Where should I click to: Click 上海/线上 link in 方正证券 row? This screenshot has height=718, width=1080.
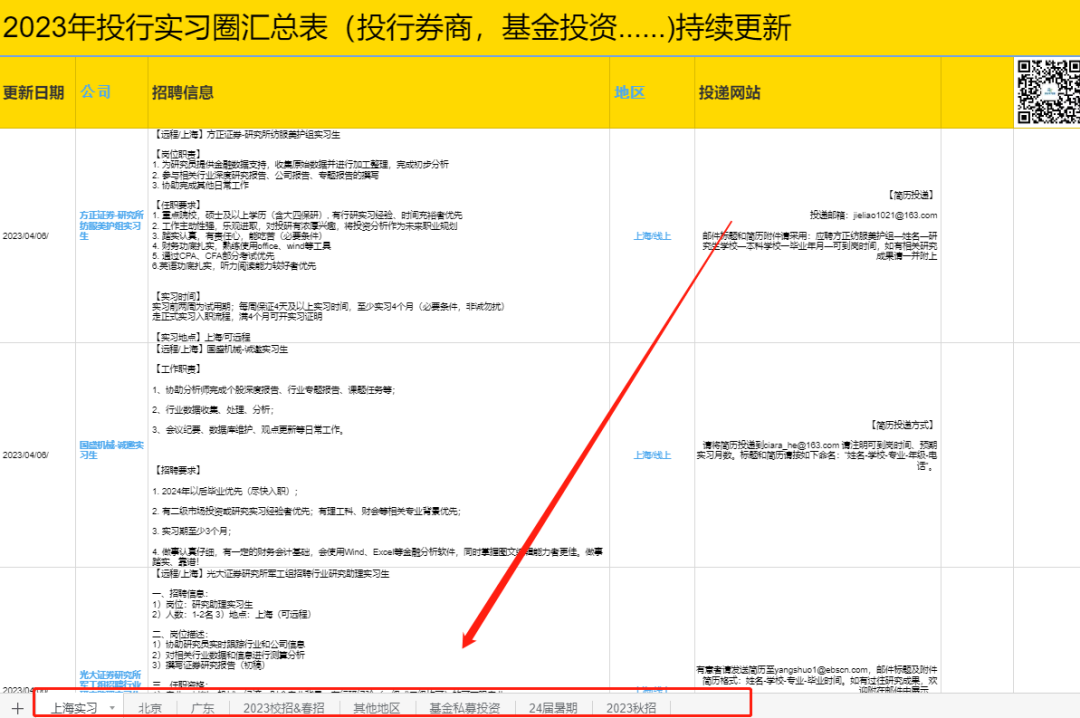pyautogui.click(x=652, y=236)
